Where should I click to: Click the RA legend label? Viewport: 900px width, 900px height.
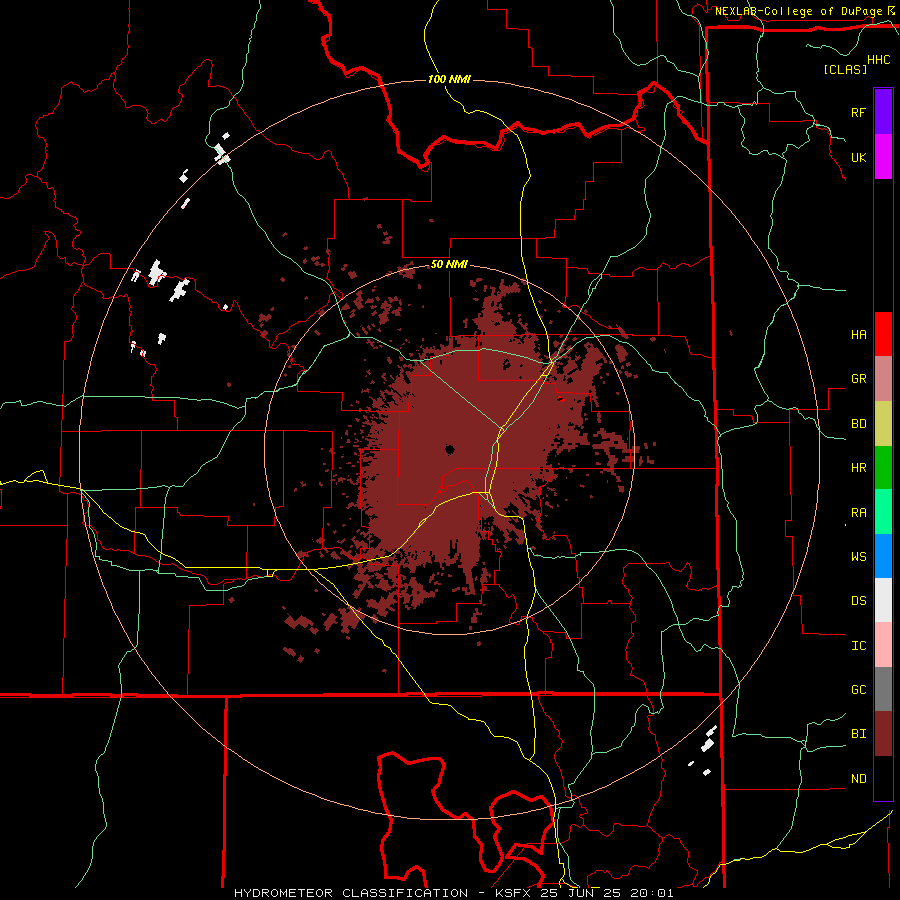(x=859, y=513)
